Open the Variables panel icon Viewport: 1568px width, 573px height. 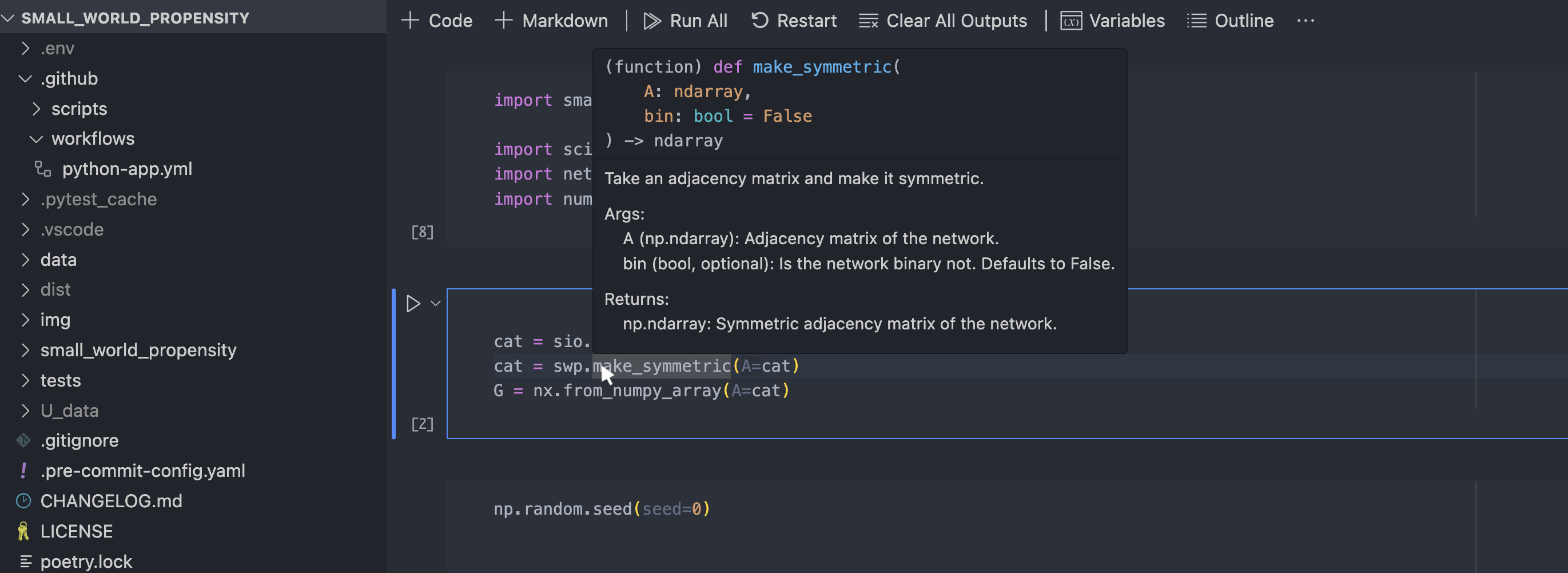[1070, 21]
